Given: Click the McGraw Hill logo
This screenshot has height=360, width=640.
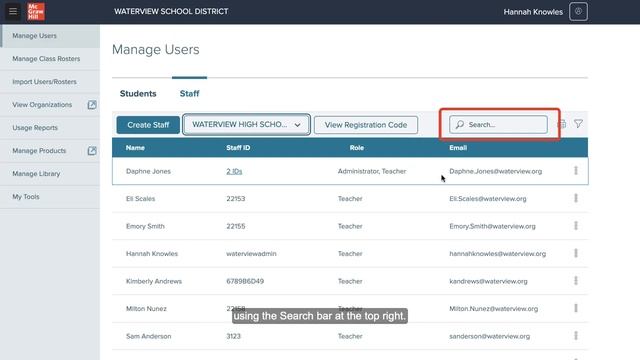Looking at the screenshot, I should coord(36,11).
